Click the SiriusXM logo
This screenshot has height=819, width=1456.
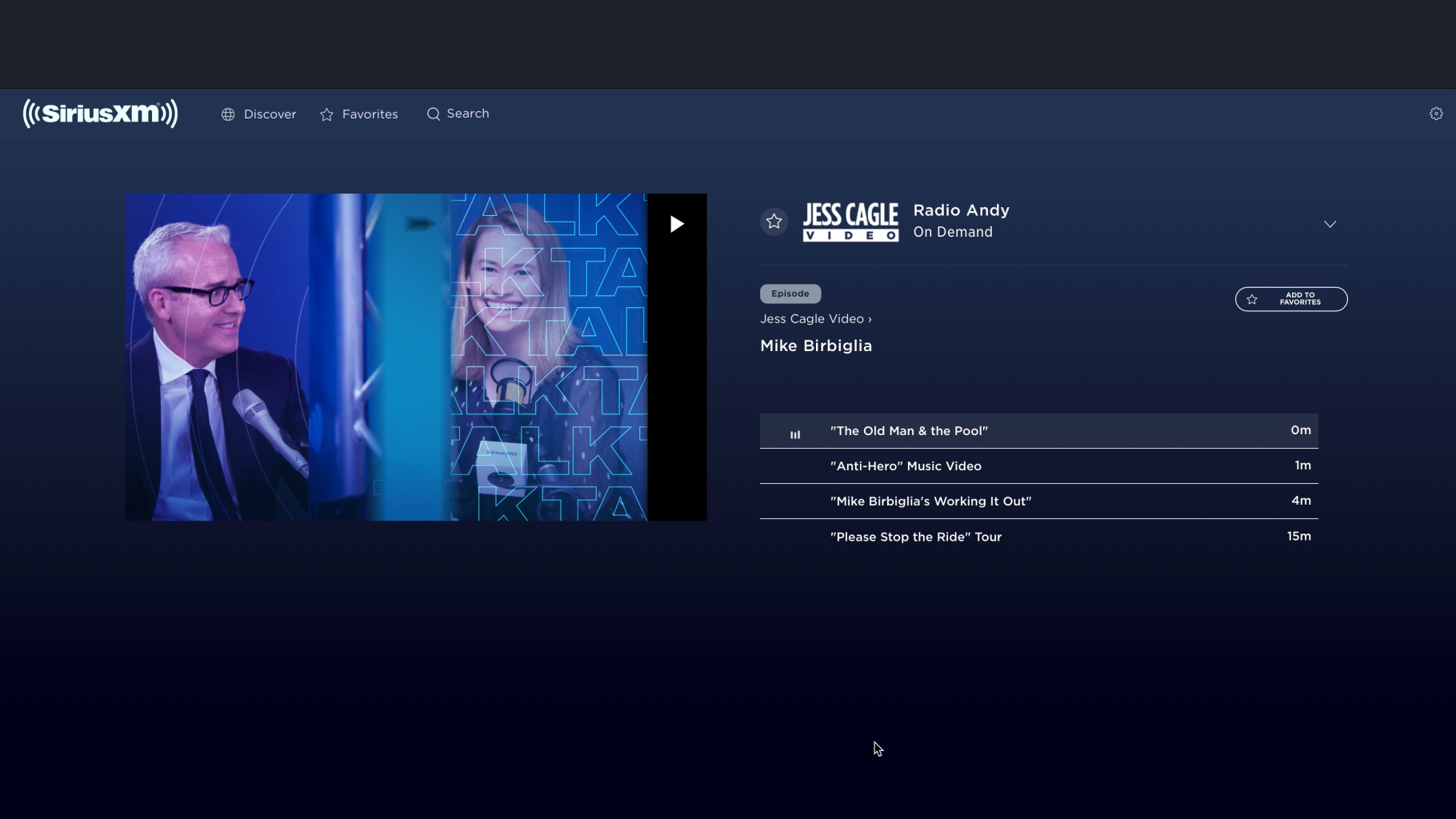101,114
